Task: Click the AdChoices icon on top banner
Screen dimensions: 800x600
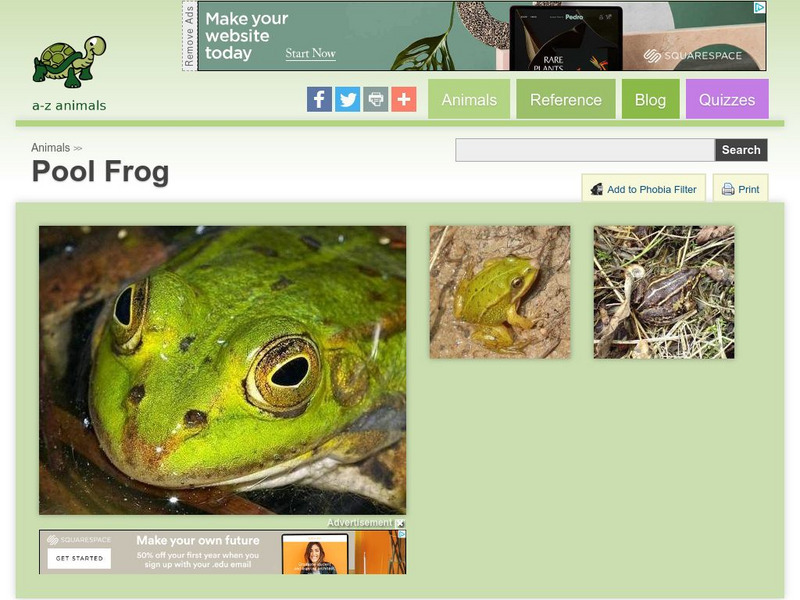Action: 760,7
